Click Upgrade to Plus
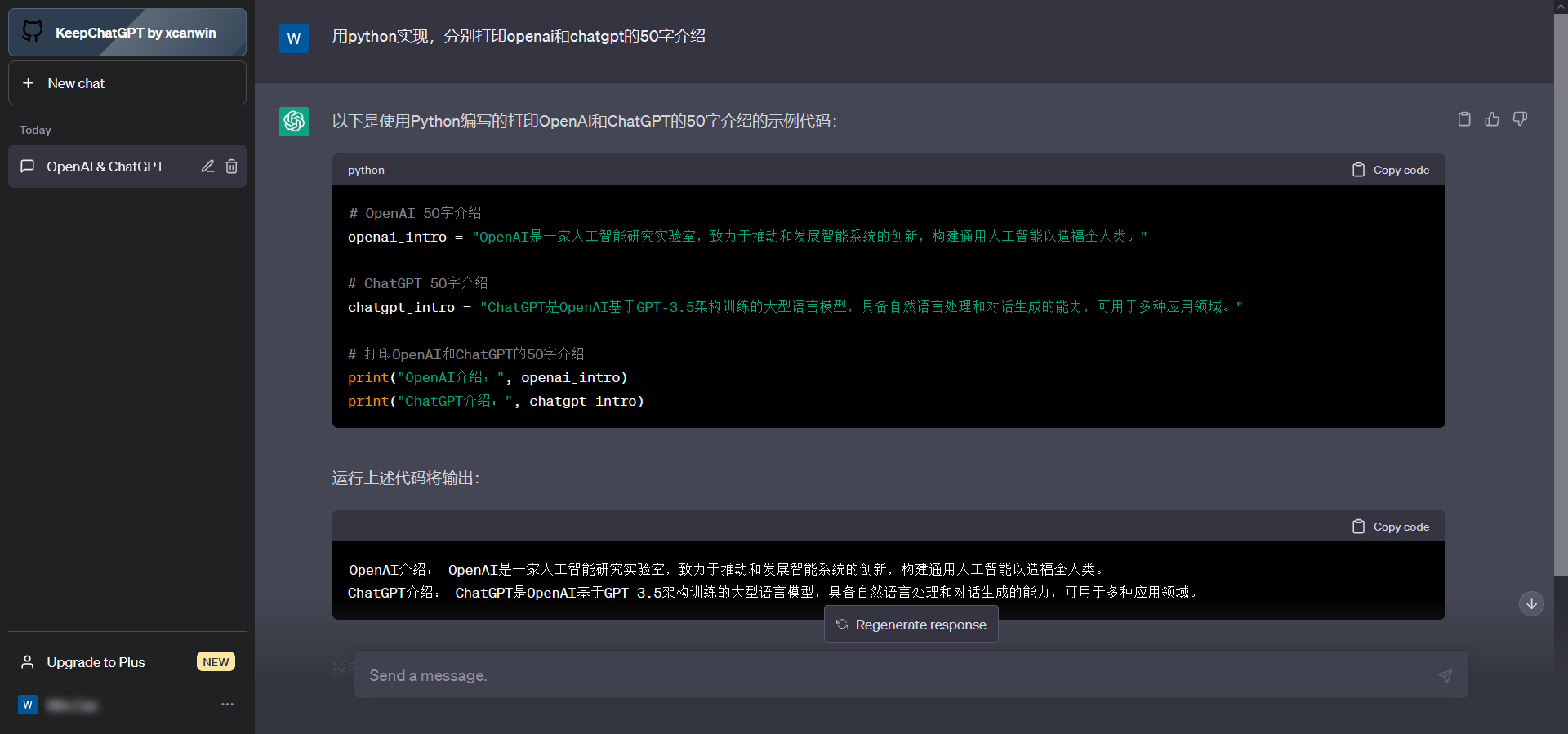The image size is (1568, 734). click(x=127, y=662)
